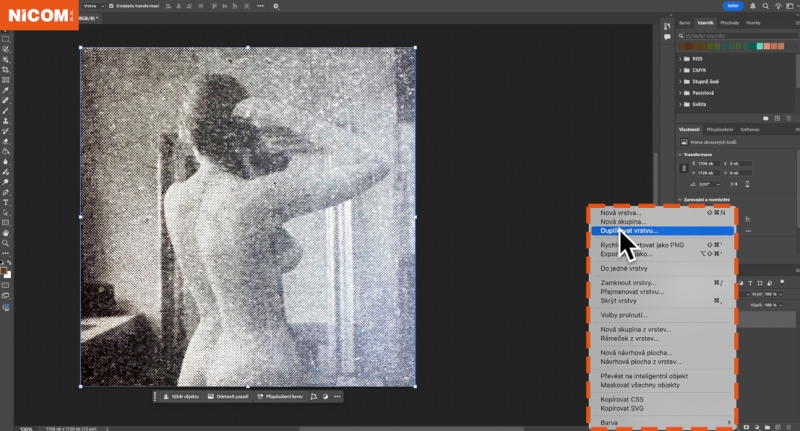
Task: Toggle the 'Ovladače transformací' checkbox
Action: [111, 5]
